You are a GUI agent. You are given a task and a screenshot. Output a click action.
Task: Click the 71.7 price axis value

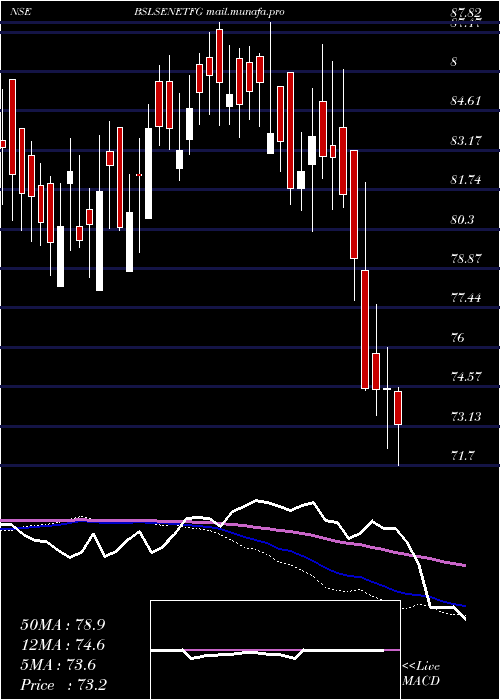pos(462,456)
